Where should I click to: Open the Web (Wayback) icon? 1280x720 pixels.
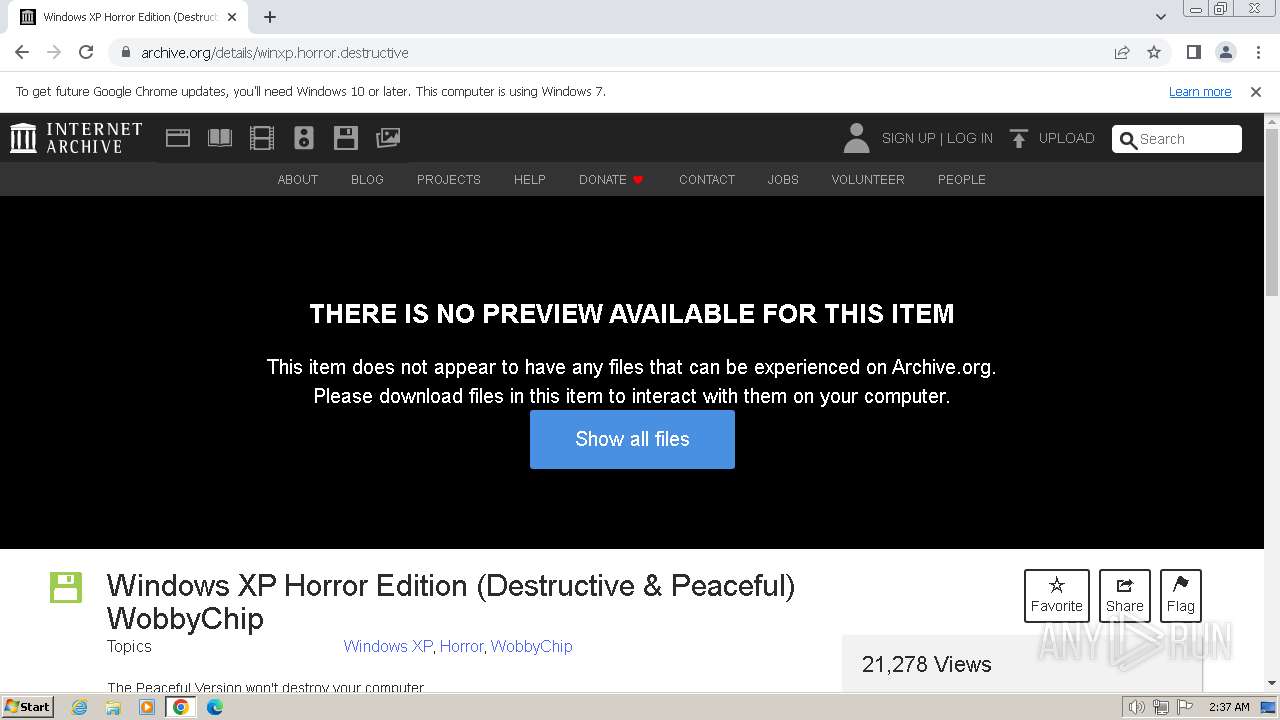pos(178,138)
